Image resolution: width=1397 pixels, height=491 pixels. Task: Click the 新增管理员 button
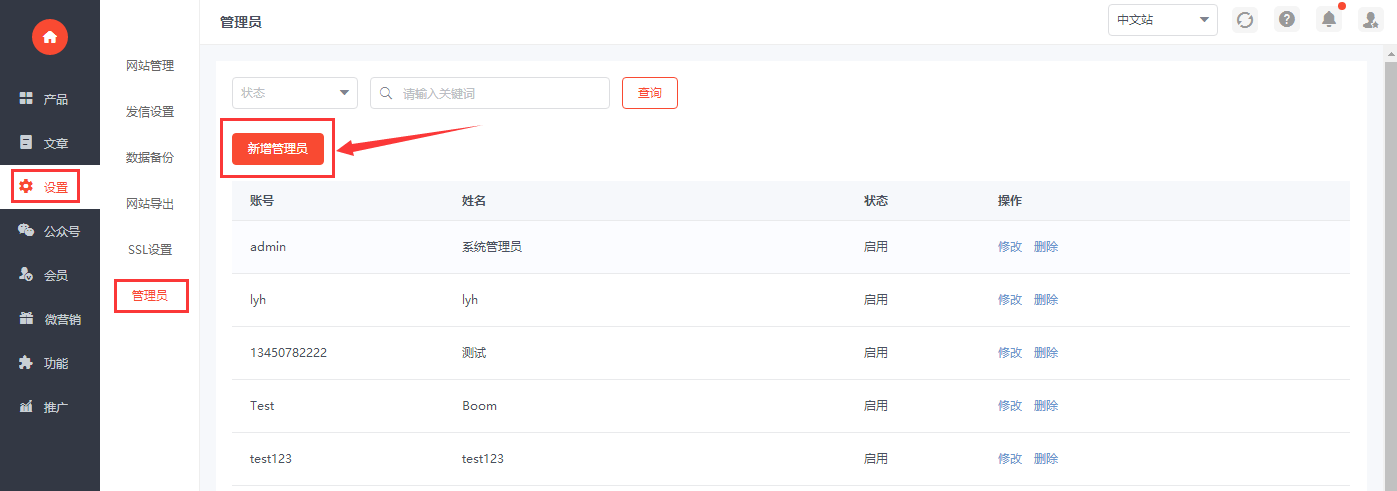(x=278, y=148)
